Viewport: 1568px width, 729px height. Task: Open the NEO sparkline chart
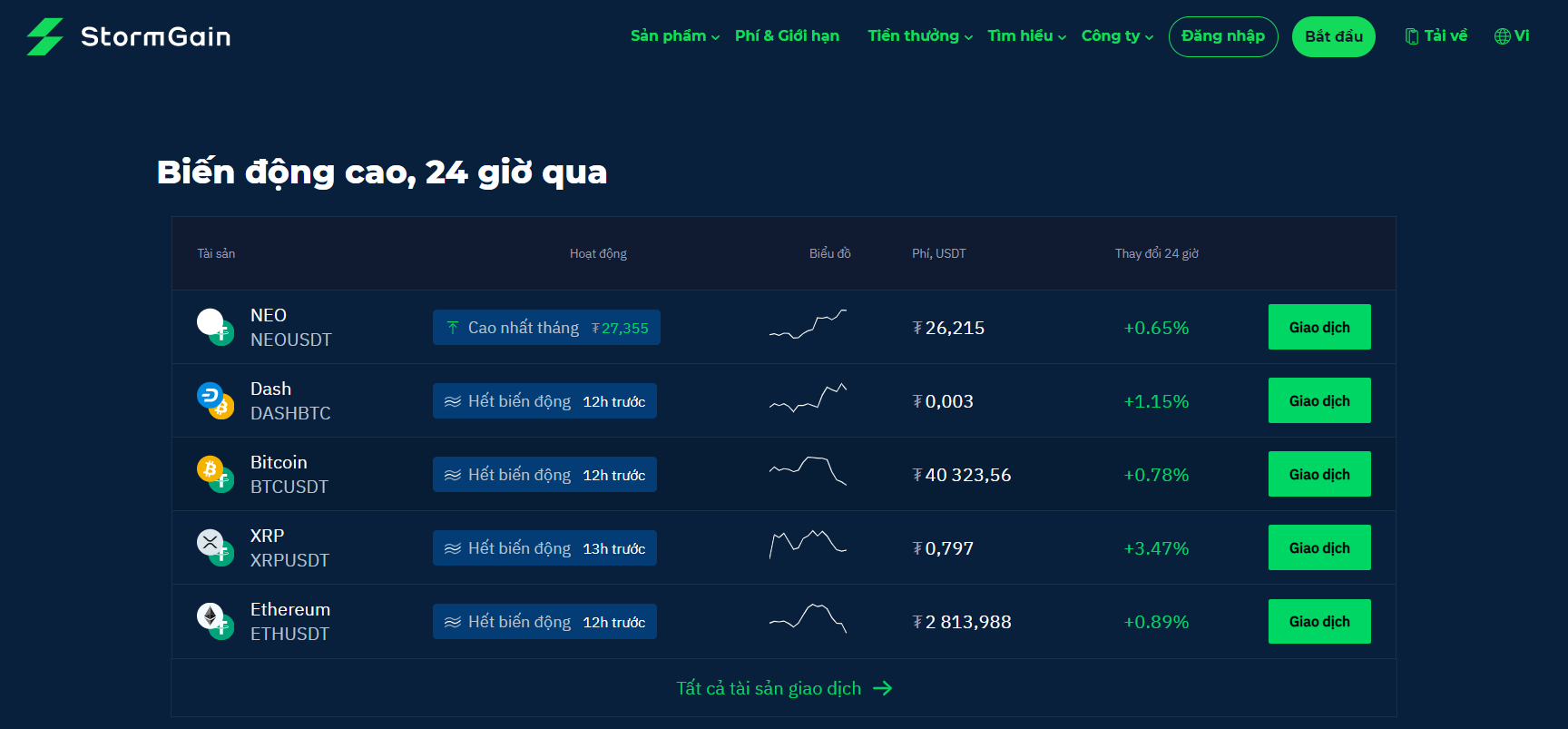(x=808, y=324)
